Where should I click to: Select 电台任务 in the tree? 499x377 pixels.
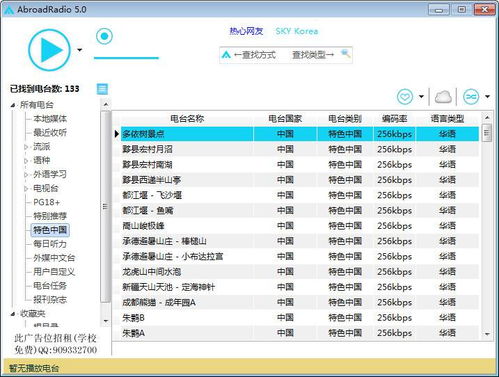(x=50, y=286)
